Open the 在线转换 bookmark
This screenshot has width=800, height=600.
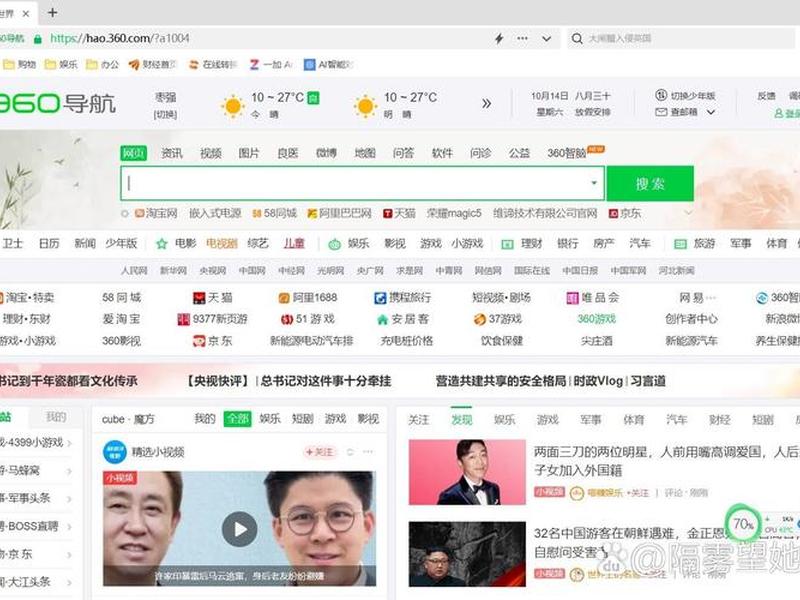click(x=213, y=64)
